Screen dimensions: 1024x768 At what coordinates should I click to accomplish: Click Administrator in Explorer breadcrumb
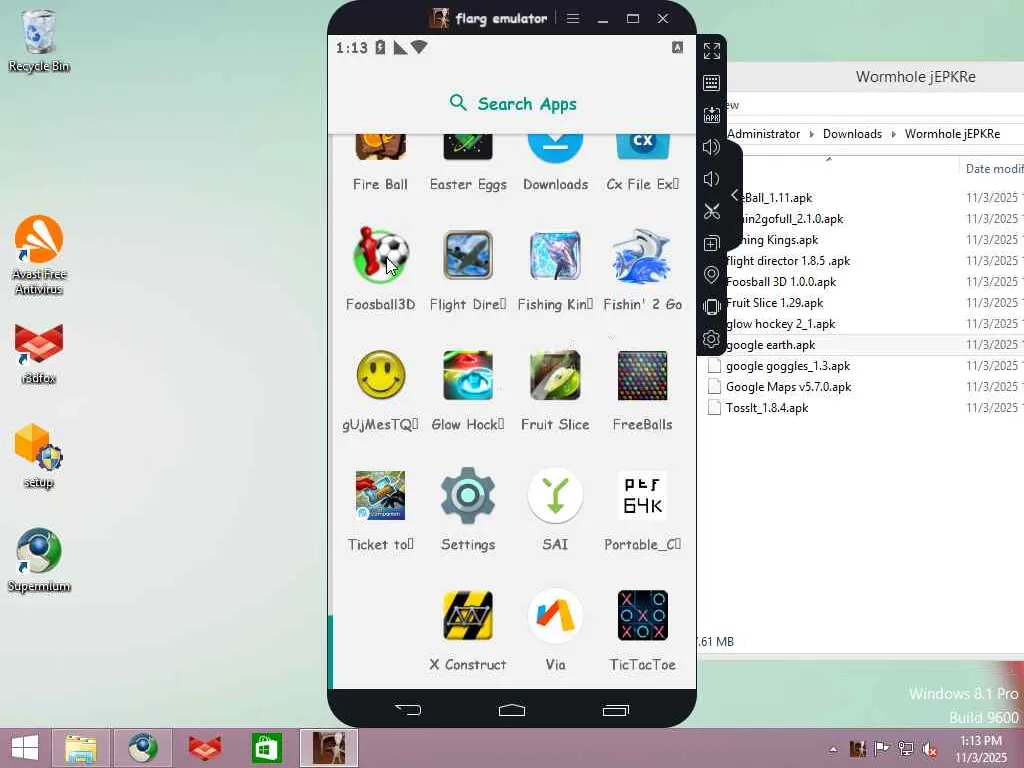pos(763,134)
